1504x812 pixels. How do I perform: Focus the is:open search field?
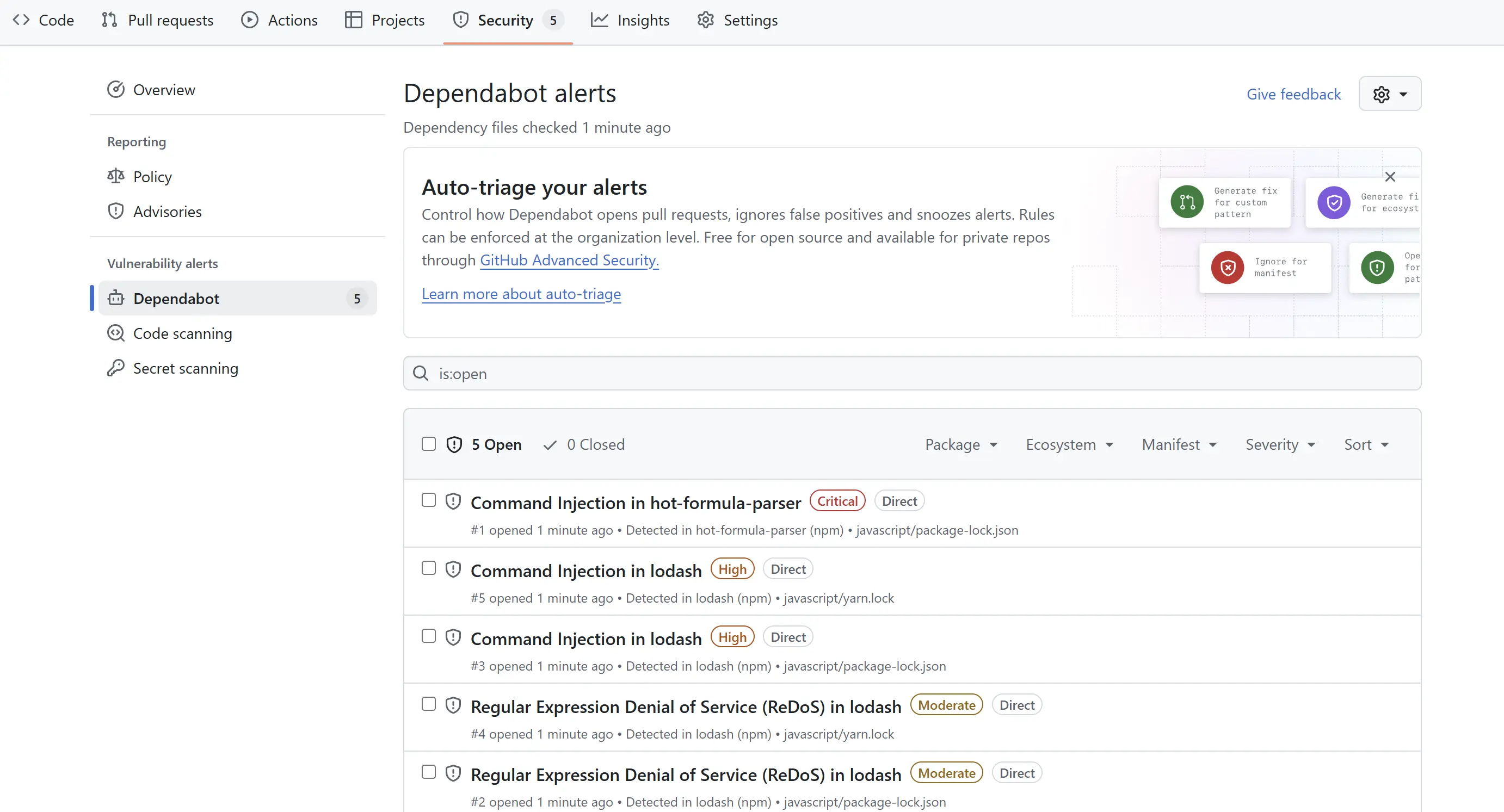912,373
